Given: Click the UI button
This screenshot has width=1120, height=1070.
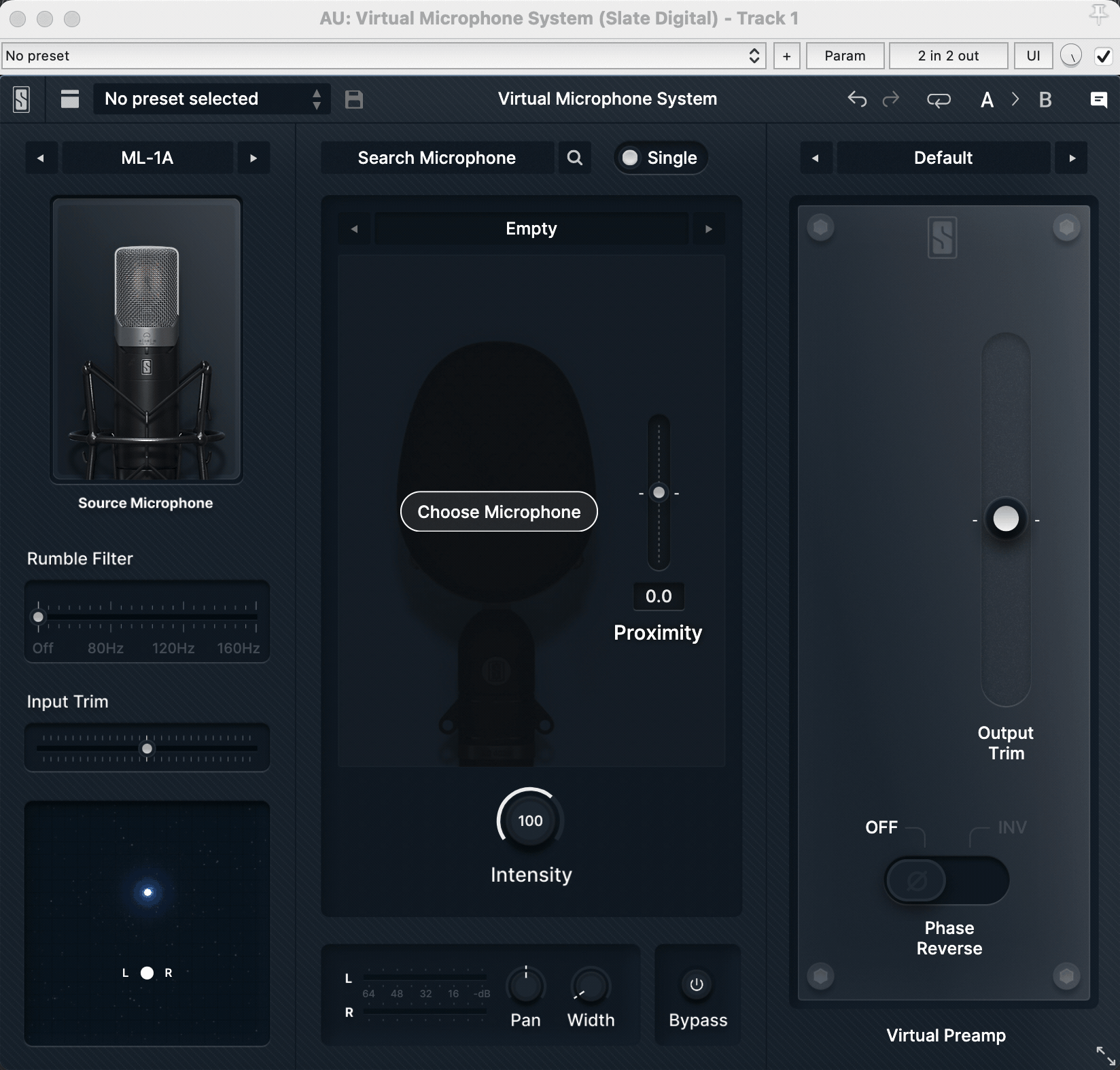Looking at the screenshot, I should [x=1033, y=56].
